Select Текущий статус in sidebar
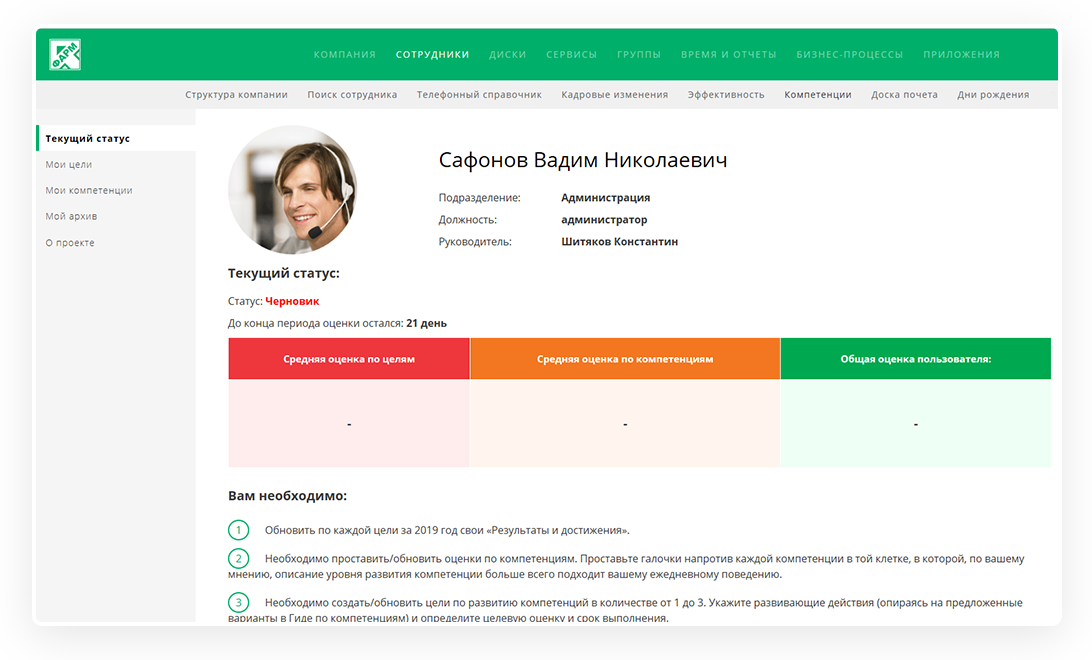The image size is (1092, 660). 116,138
